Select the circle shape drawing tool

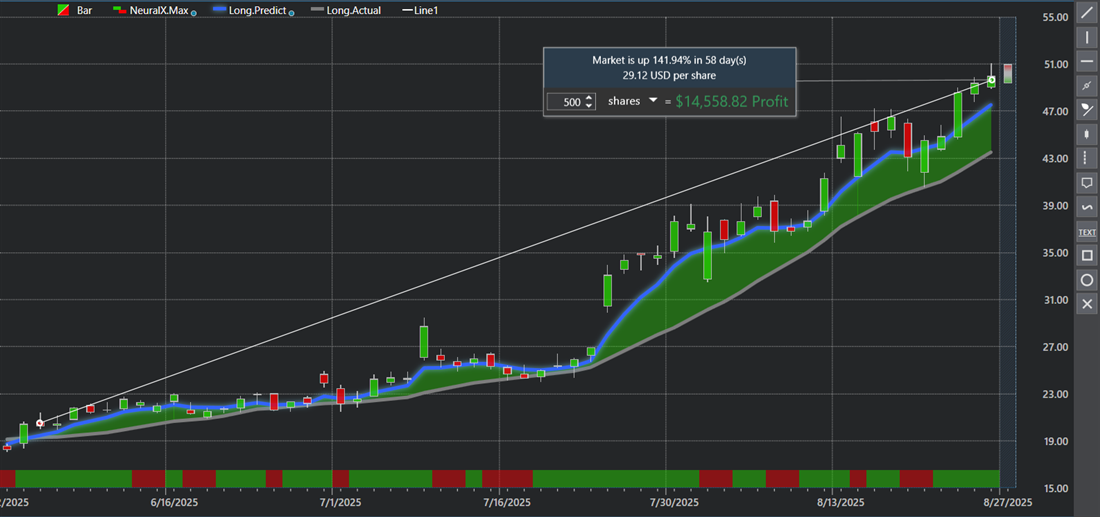click(x=1086, y=280)
